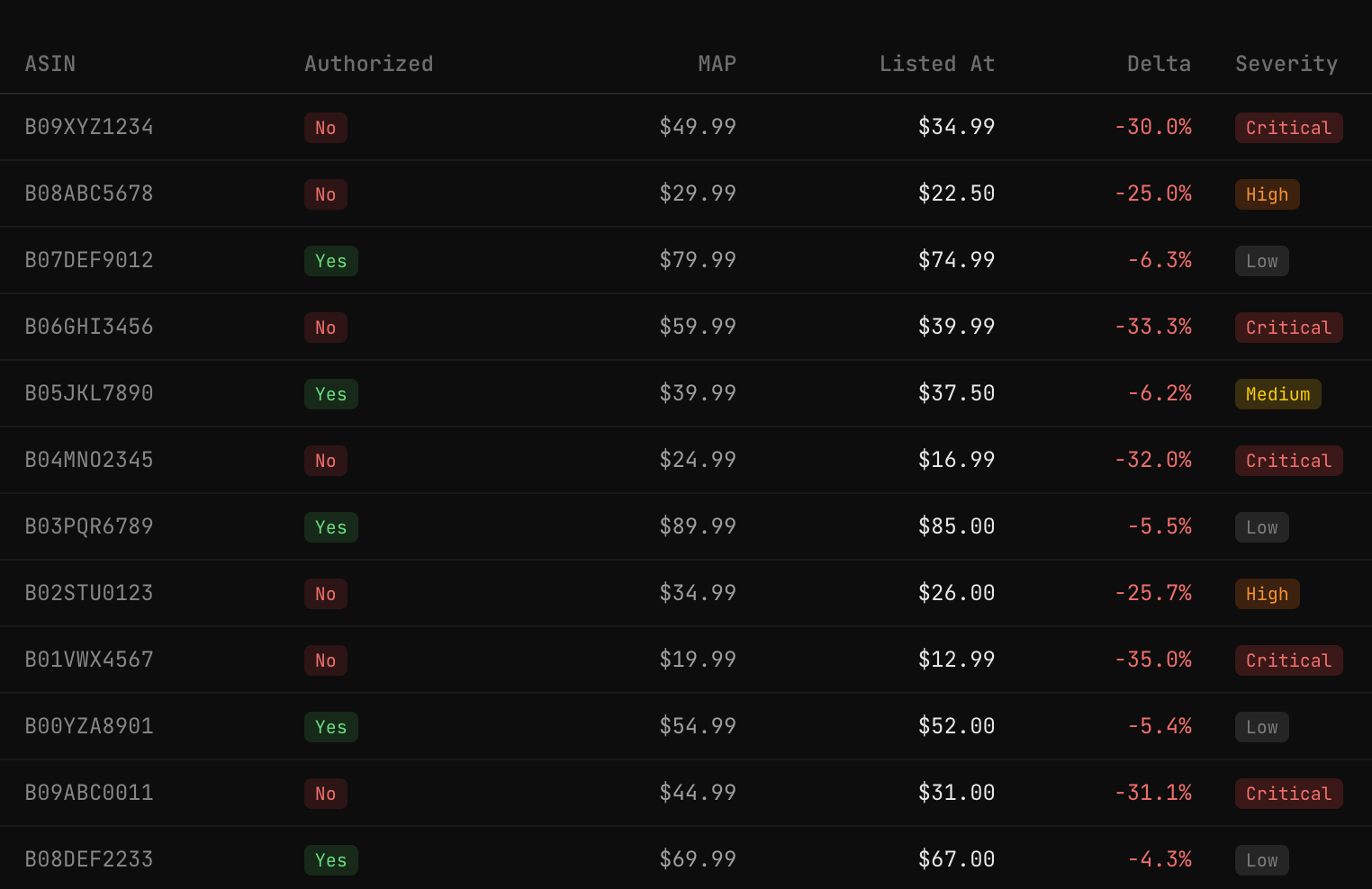The width and height of the screenshot is (1372, 889).
Task: Click the MAP column header
Action: pyautogui.click(x=717, y=64)
